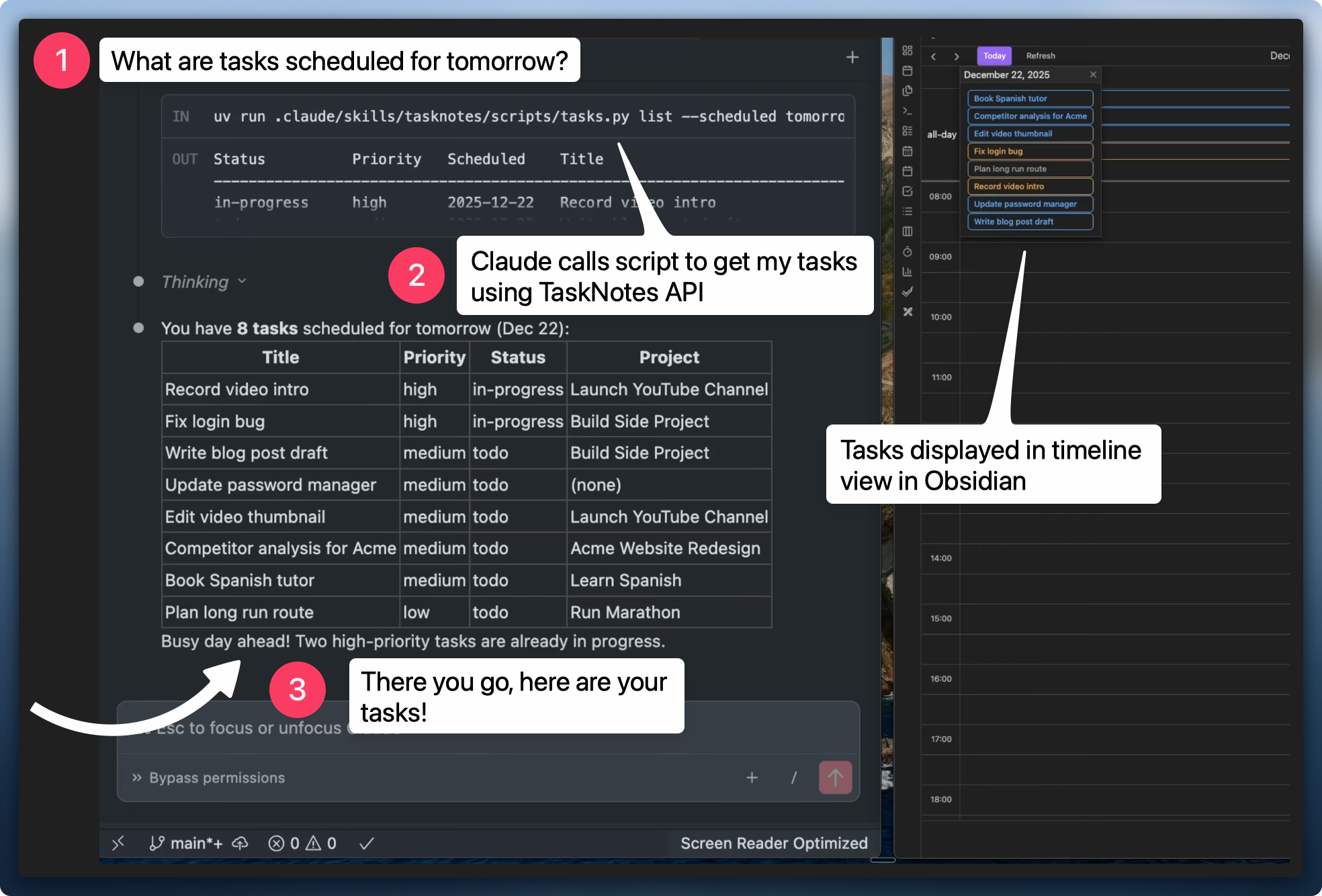Refresh the calendar view
Screen dimensions: 1322x896
coord(1040,56)
